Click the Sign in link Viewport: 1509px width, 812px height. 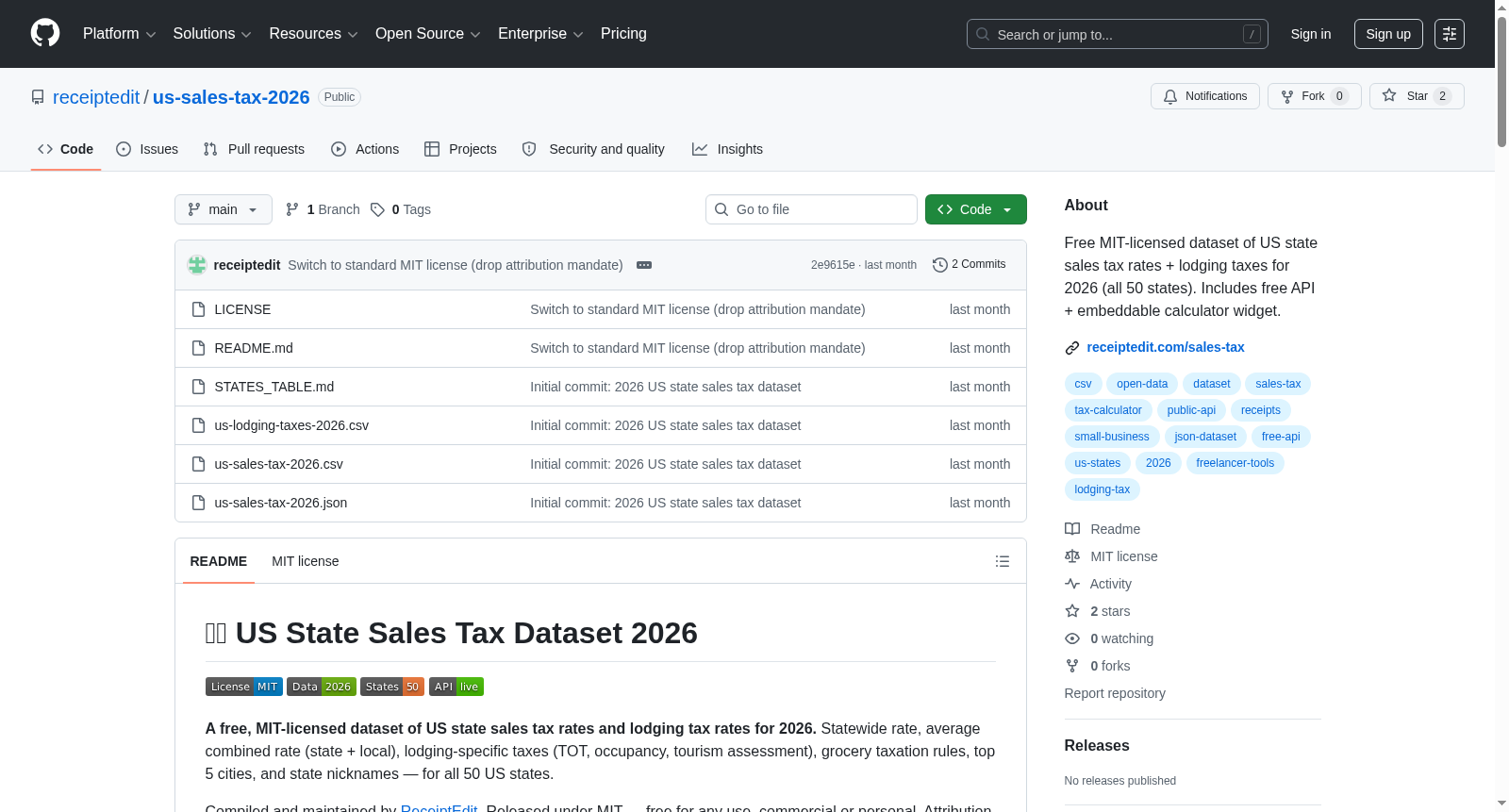click(1311, 34)
